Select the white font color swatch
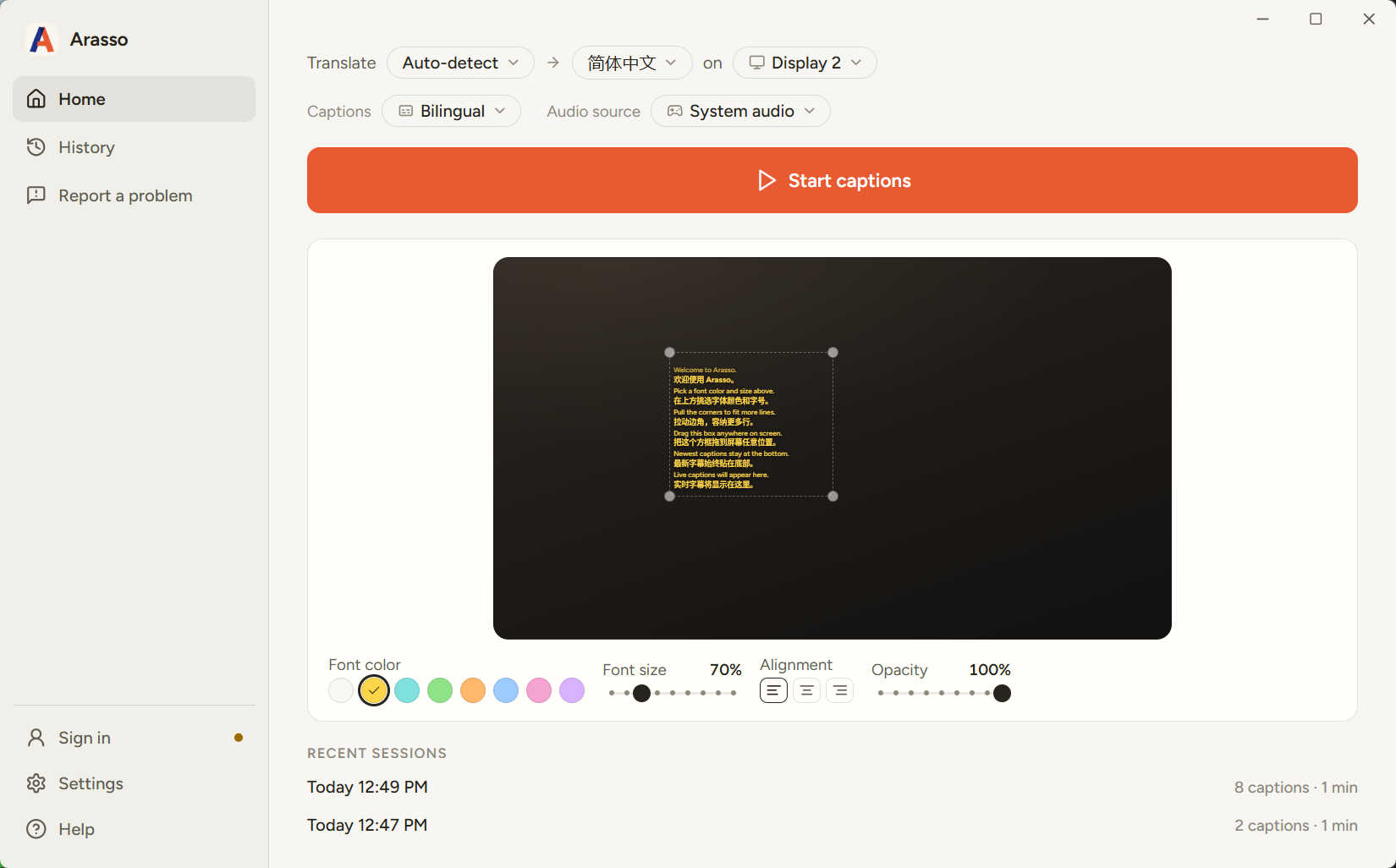This screenshot has height=868, width=1396. (x=341, y=690)
